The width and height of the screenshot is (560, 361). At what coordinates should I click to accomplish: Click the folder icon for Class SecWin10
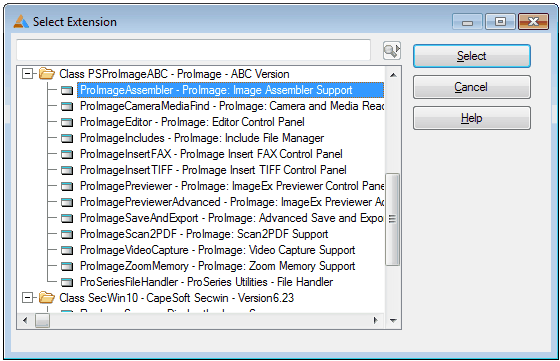tap(46, 298)
